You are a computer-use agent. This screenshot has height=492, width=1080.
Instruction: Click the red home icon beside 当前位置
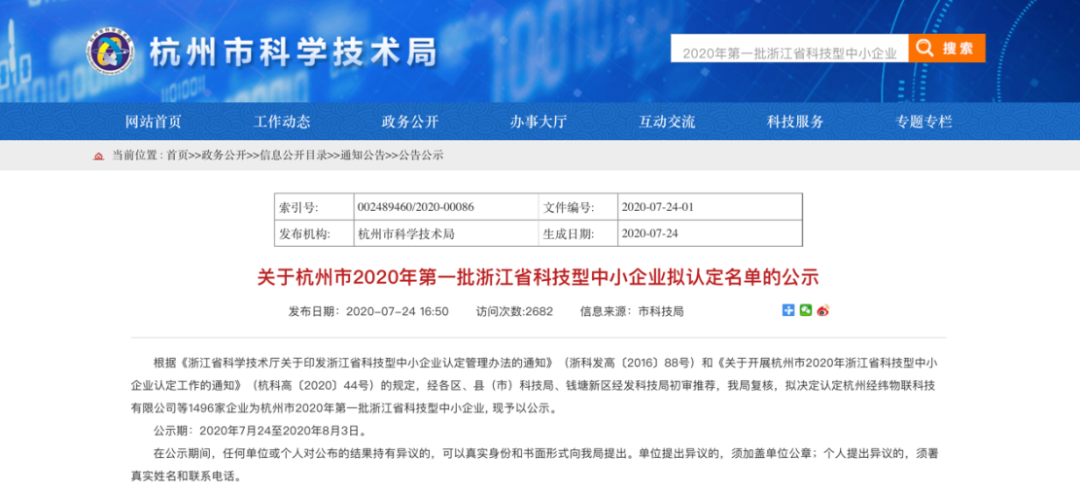98,156
